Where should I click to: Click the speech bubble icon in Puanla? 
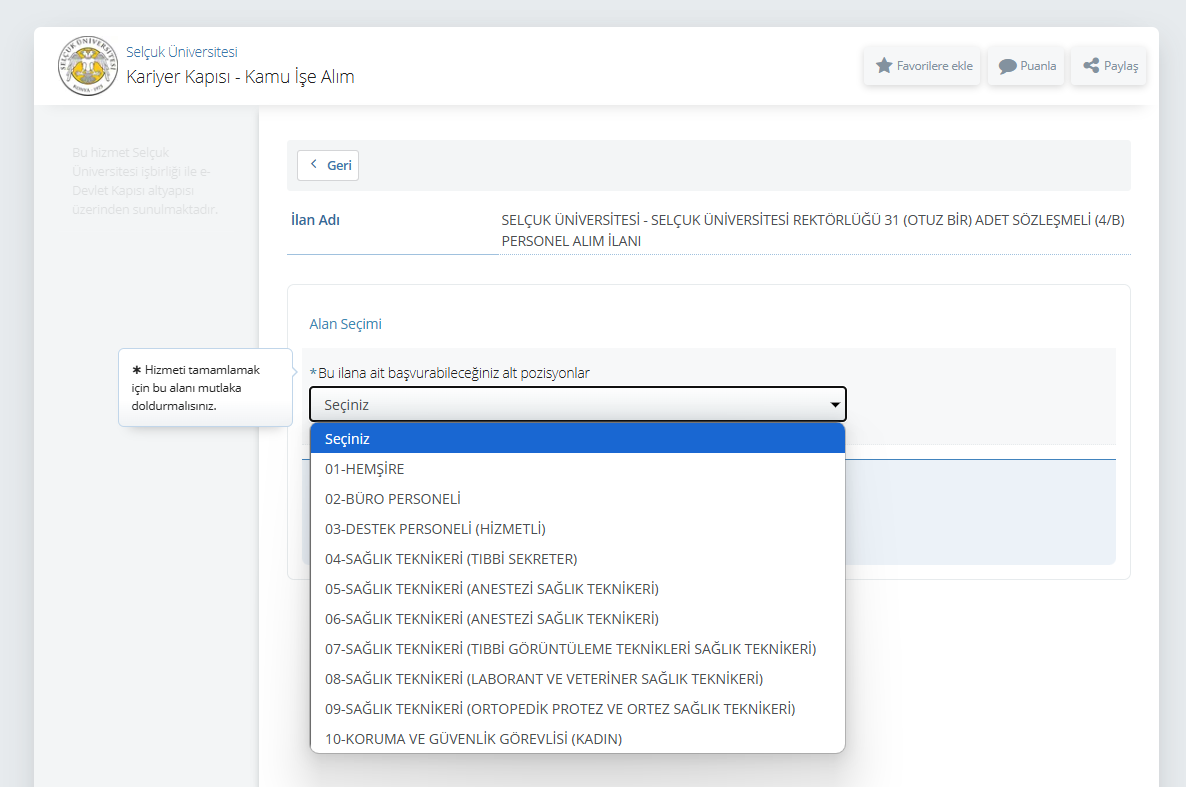[1007, 66]
